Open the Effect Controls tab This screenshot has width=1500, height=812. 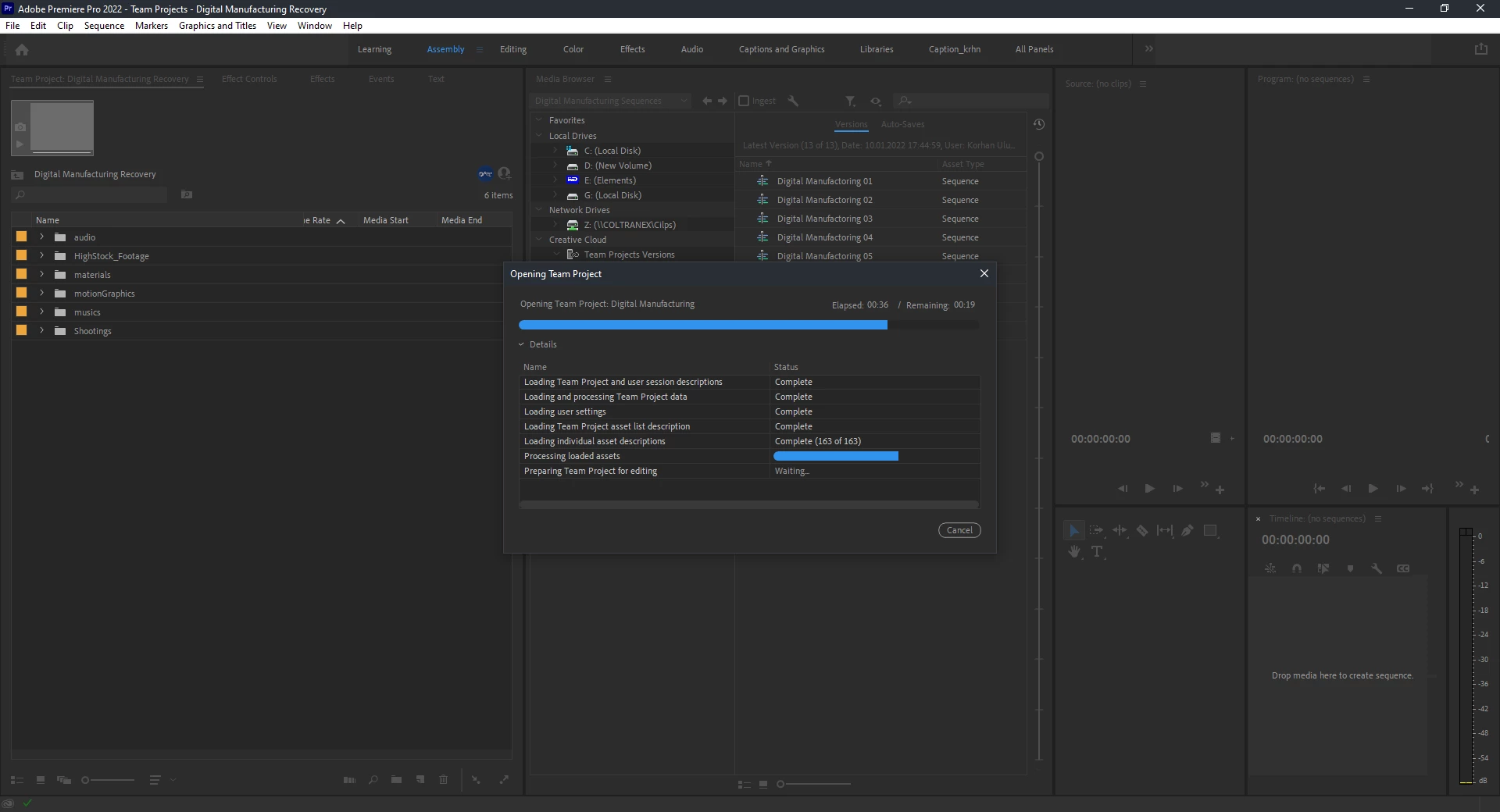[249, 79]
